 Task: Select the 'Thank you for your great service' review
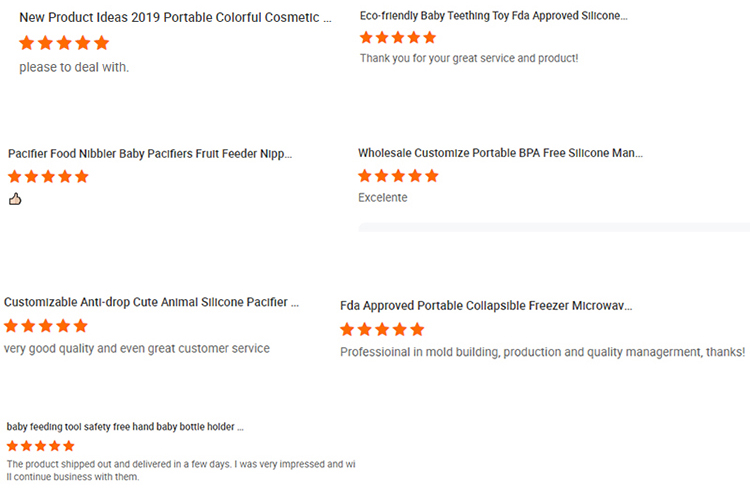tap(469, 58)
